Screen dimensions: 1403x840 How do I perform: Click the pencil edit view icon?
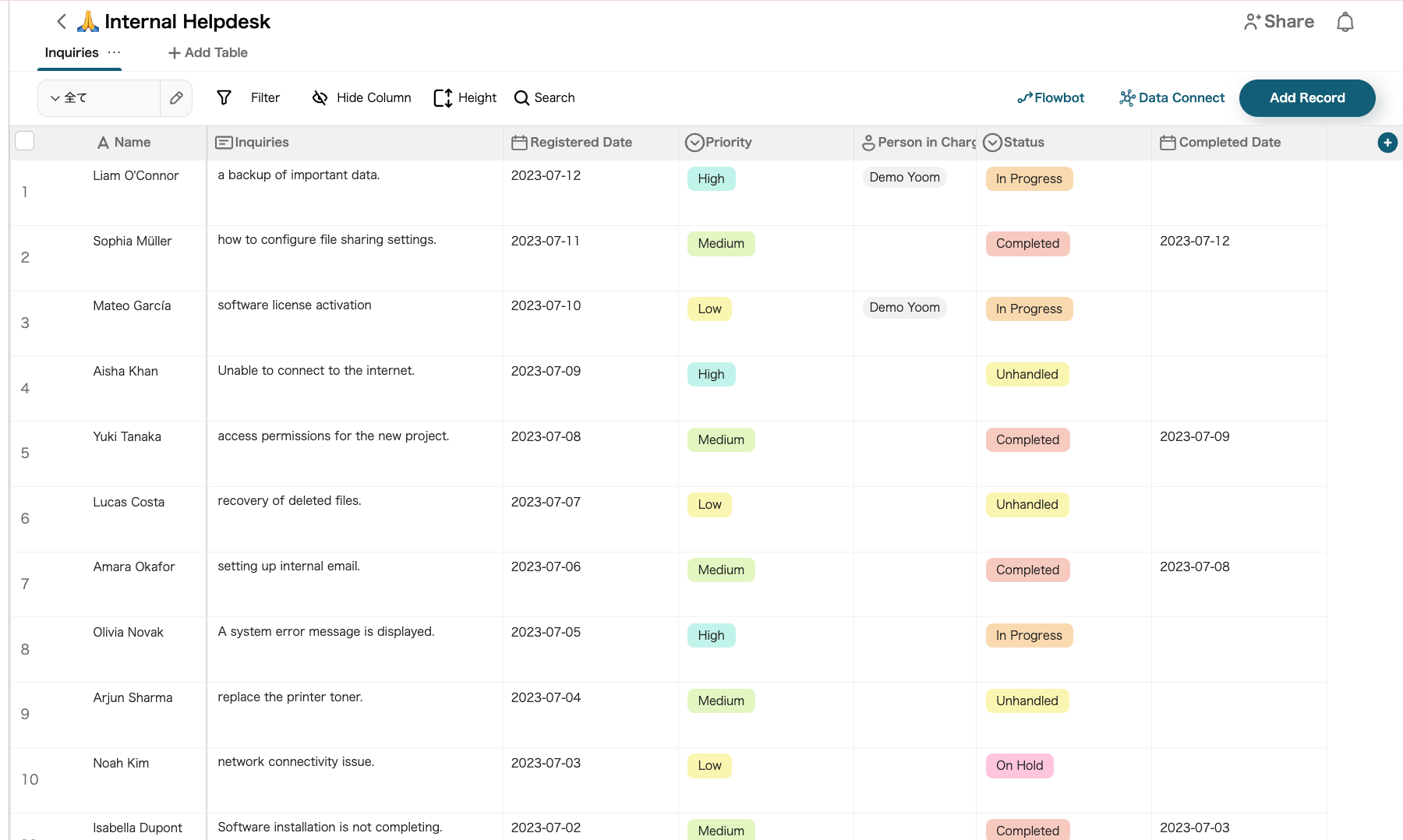click(176, 98)
